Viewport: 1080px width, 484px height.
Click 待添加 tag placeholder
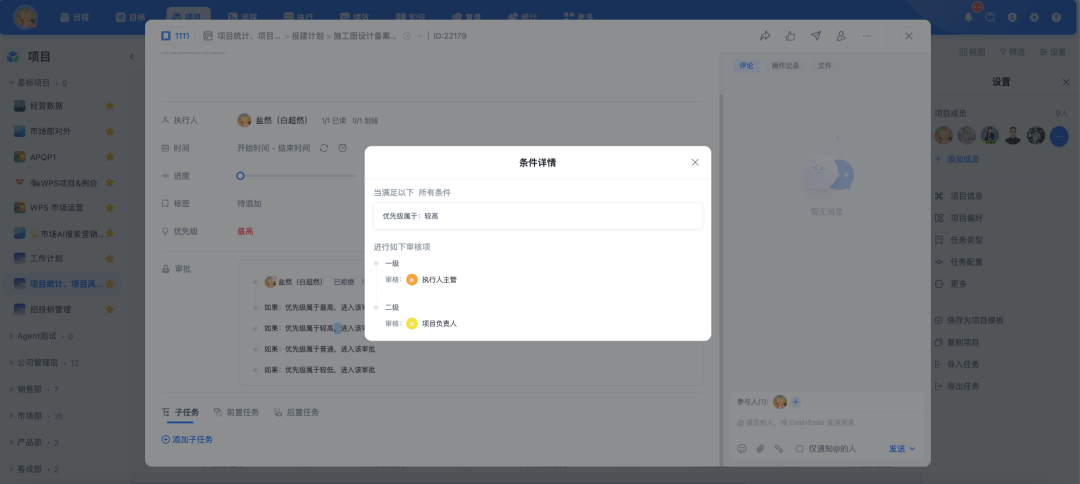pyautogui.click(x=249, y=204)
